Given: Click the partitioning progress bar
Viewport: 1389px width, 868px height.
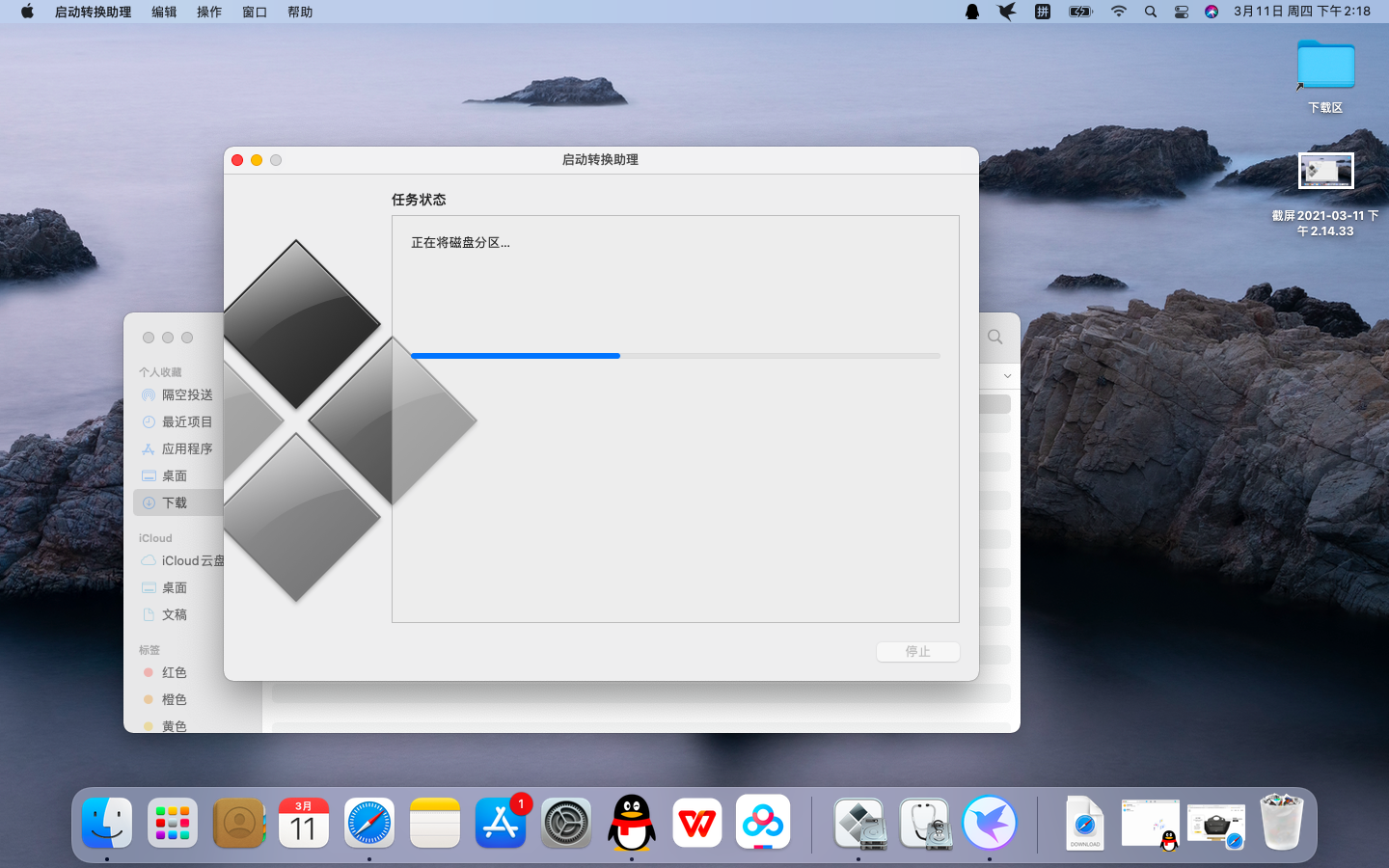Looking at the screenshot, I should pos(675,356).
